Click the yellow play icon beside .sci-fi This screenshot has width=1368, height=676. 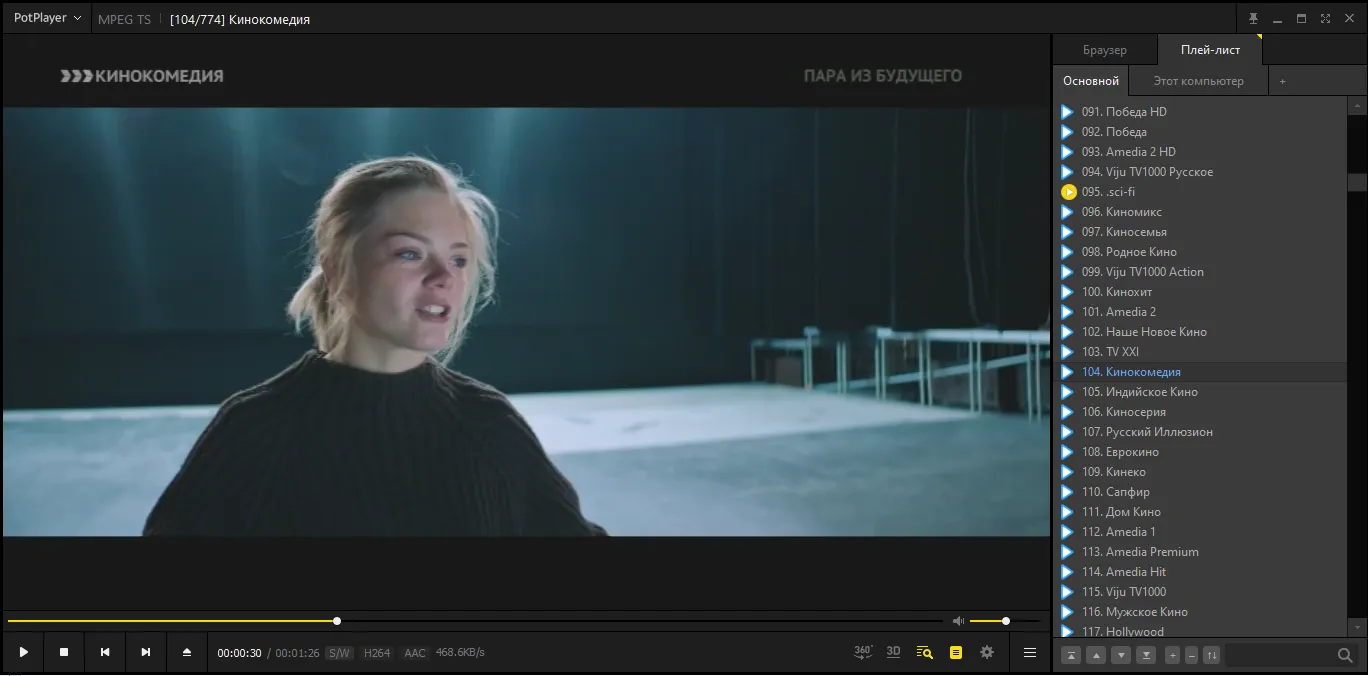click(x=1068, y=192)
